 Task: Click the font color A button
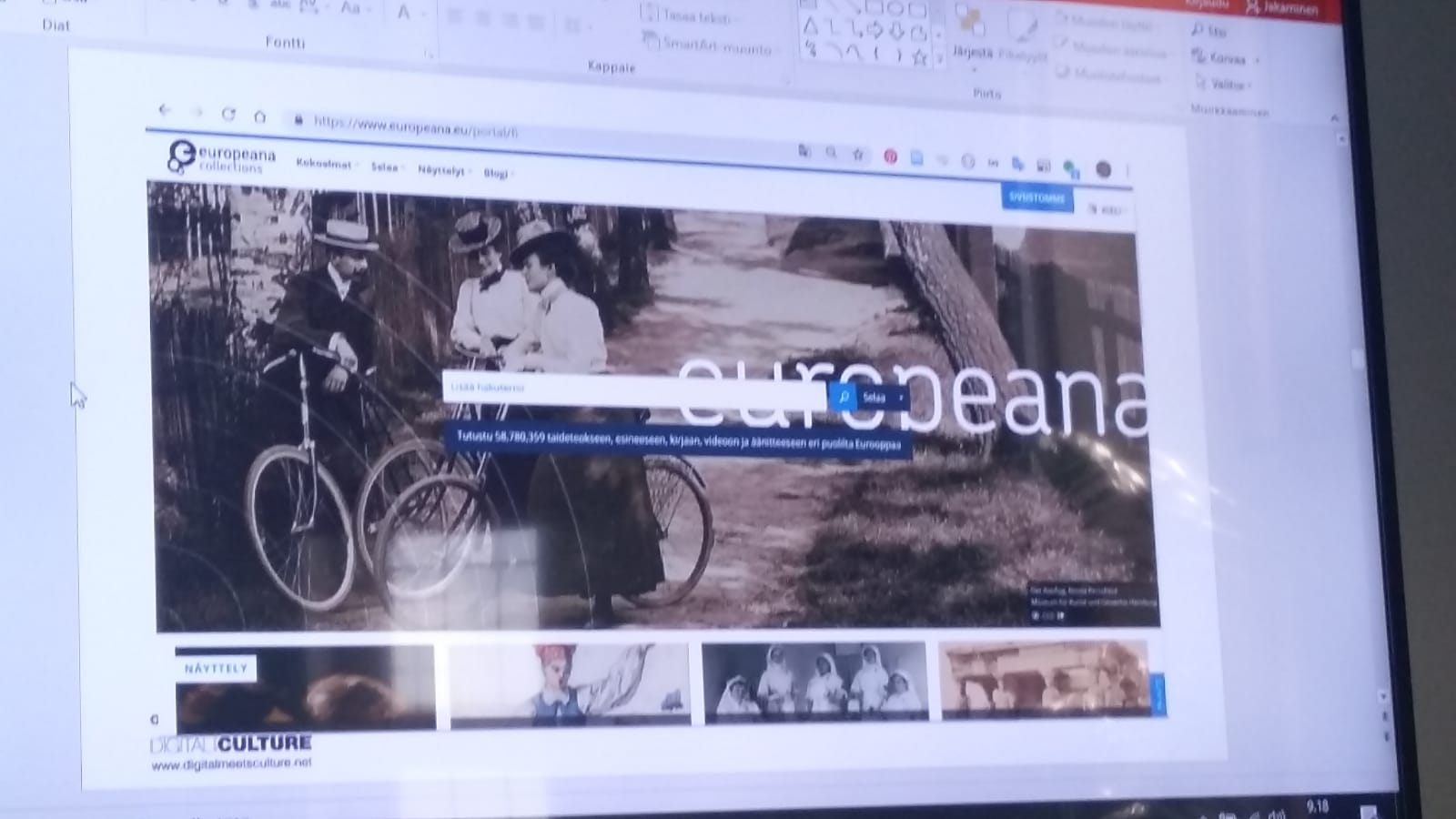pos(403,13)
